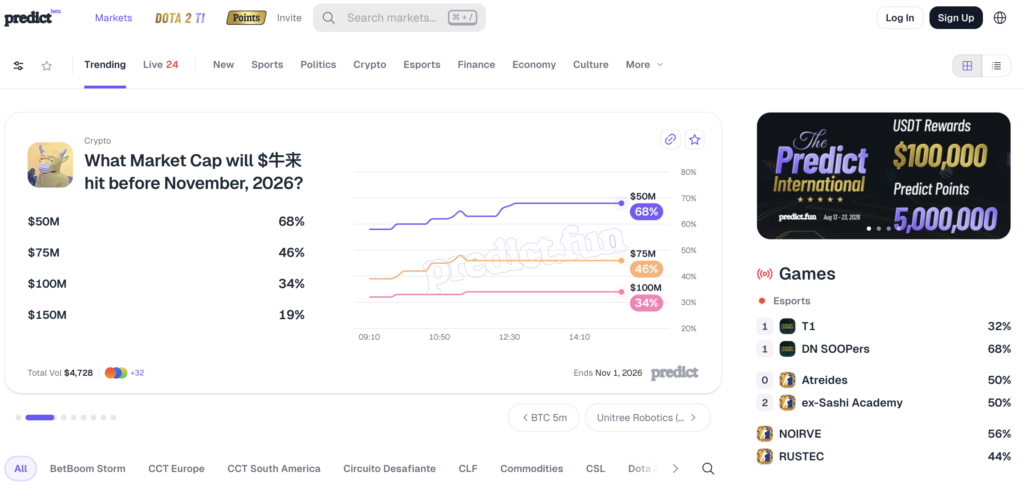Image resolution: width=1024 pixels, height=489 pixels.
Task: Select the CSL filter chip
Action: [596, 468]
